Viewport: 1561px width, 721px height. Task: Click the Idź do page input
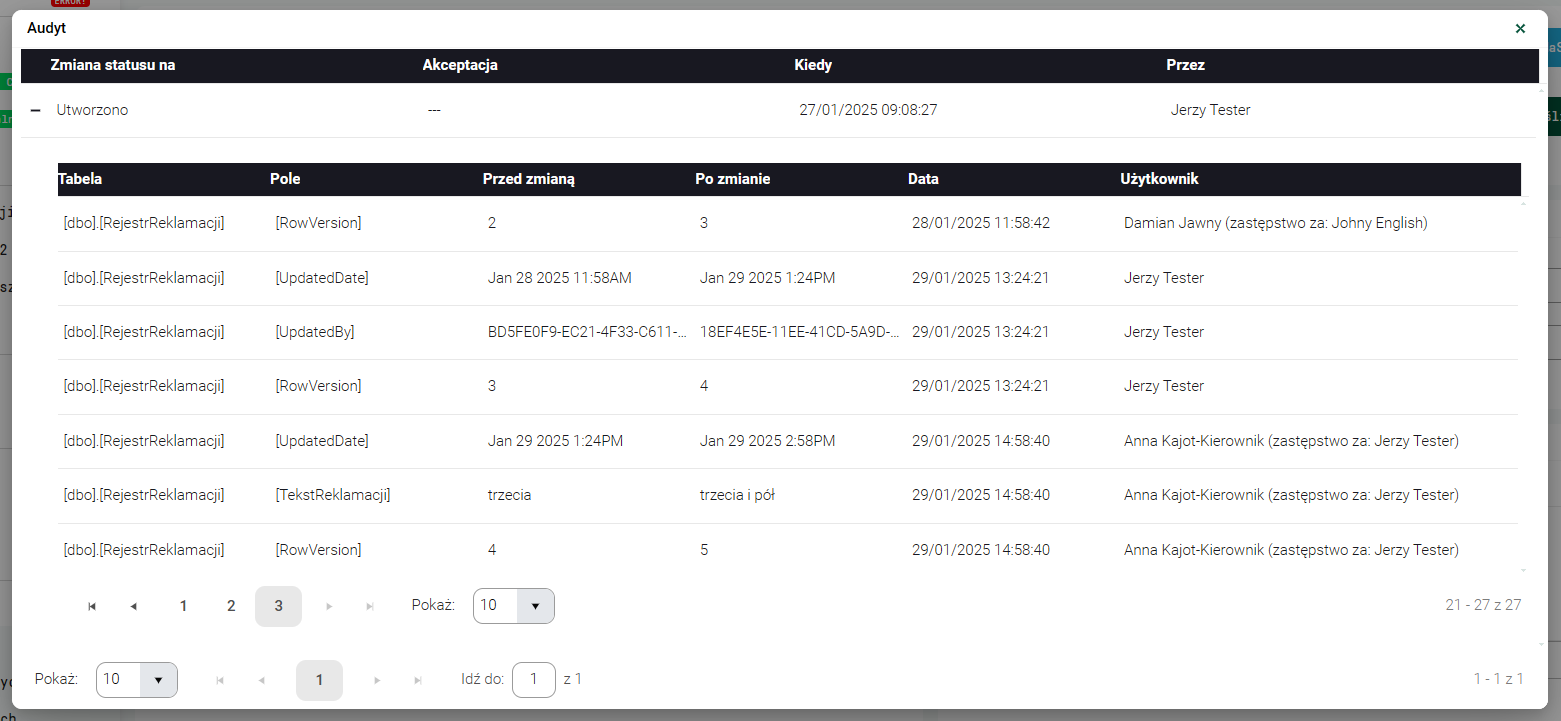(x=533, y=680)
